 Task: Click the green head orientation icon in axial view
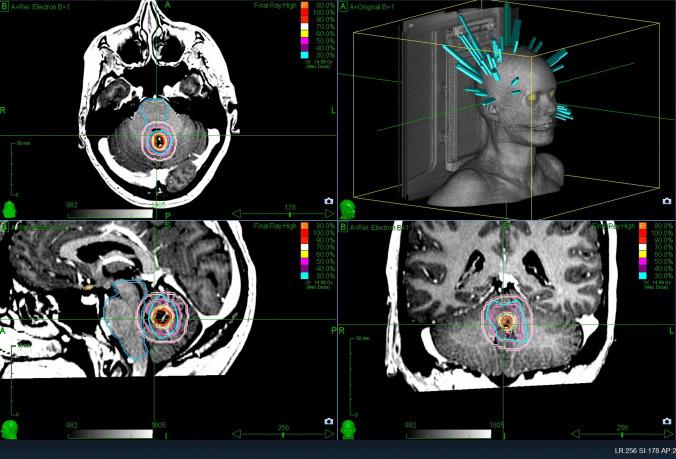[9, 209]
